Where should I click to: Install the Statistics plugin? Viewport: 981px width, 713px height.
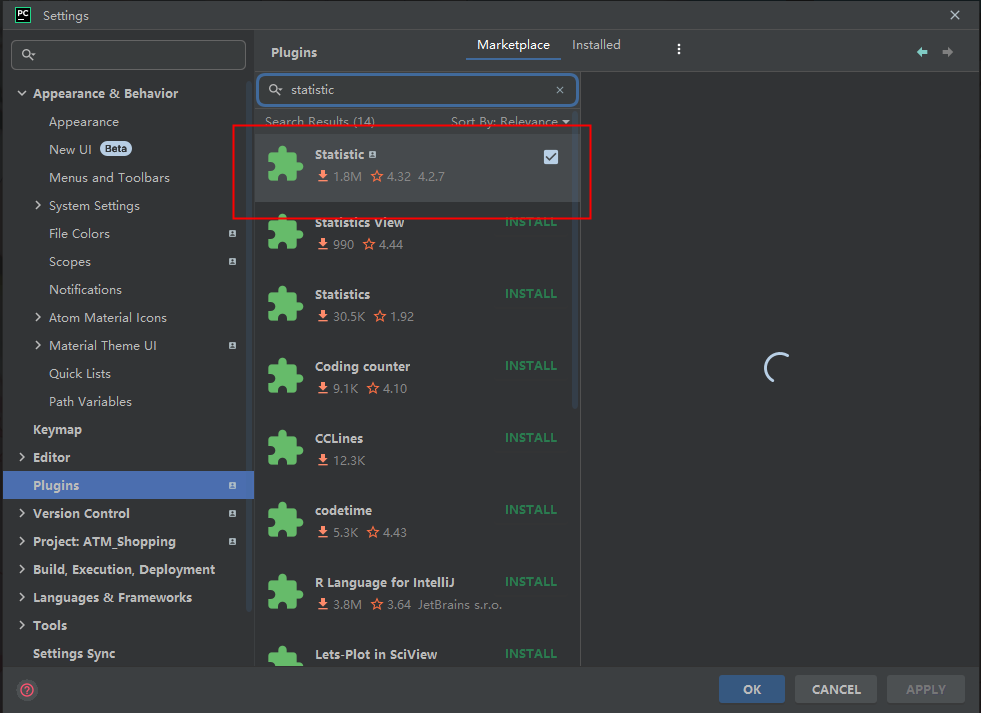click(531, 294)
